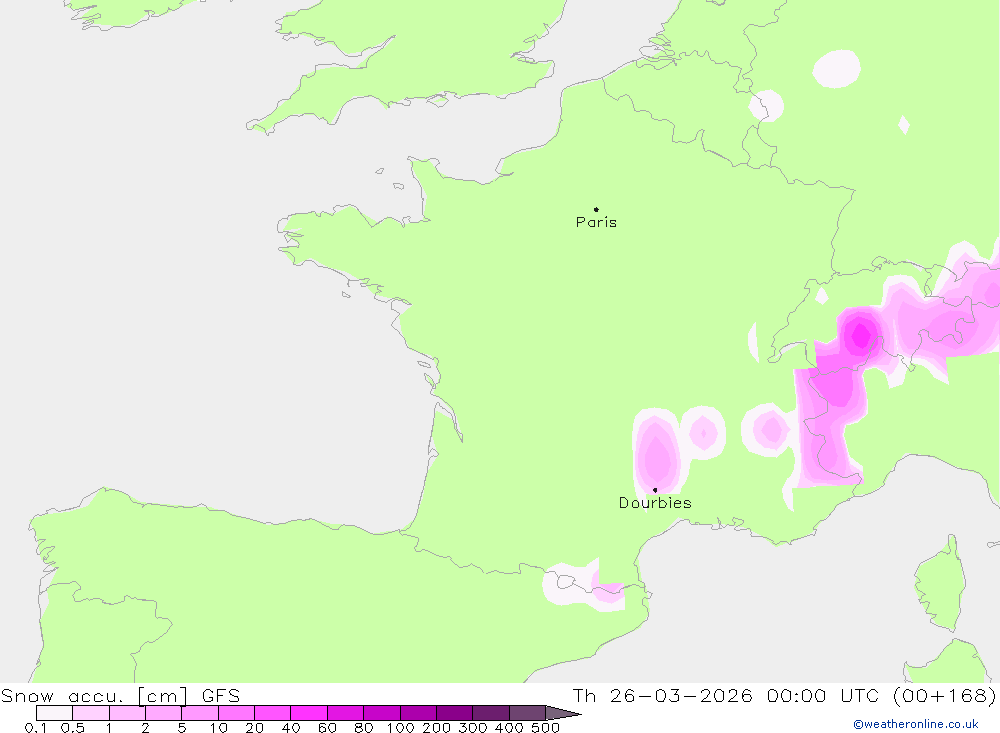The width and height of the screenshot is (1000, 733).
Task: Pick the 0.1–0.5 cm white legend swatch
Action: [x=54, y=713]
